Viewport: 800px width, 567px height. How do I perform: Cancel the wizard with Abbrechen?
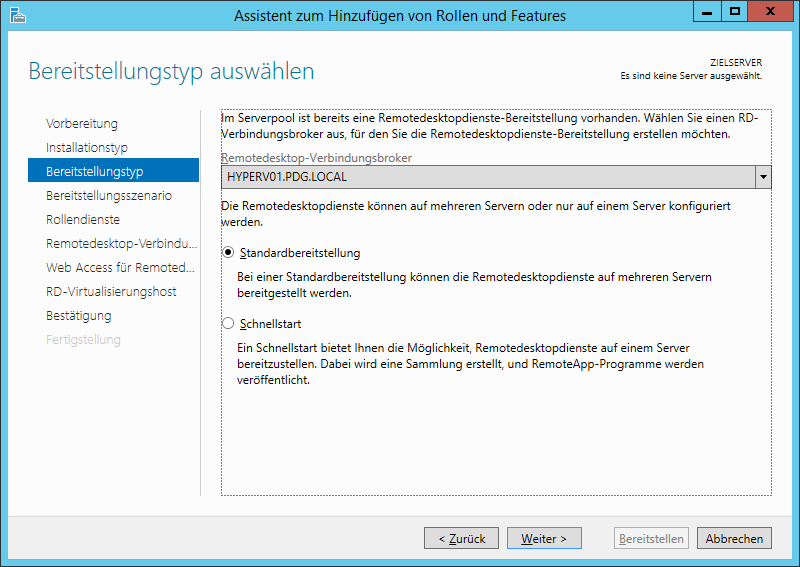click(734, 538)
